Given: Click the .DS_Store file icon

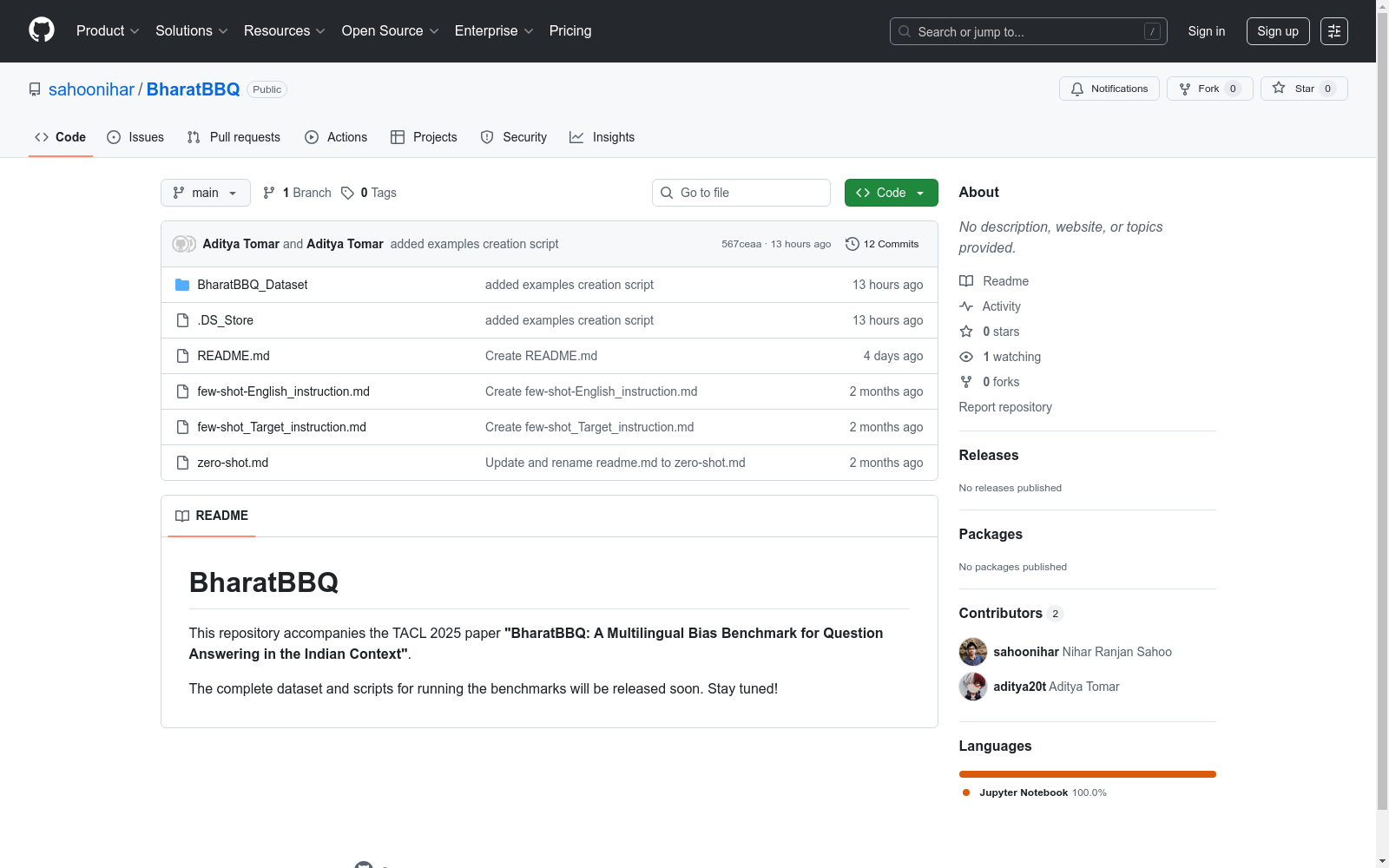Looking at the screenshot, I should click(182, 320).
